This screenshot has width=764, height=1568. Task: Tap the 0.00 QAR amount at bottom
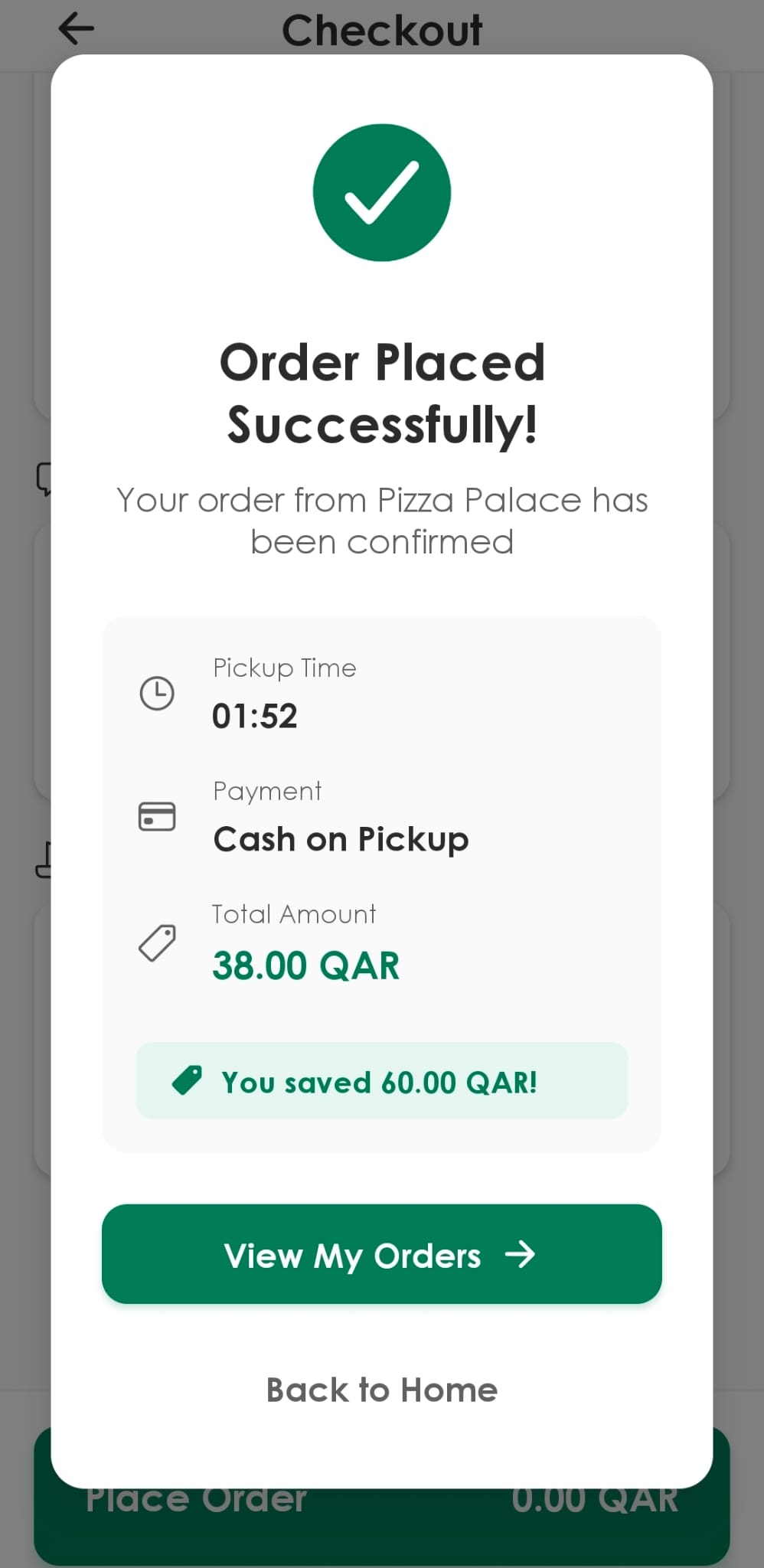point(594,1499)
